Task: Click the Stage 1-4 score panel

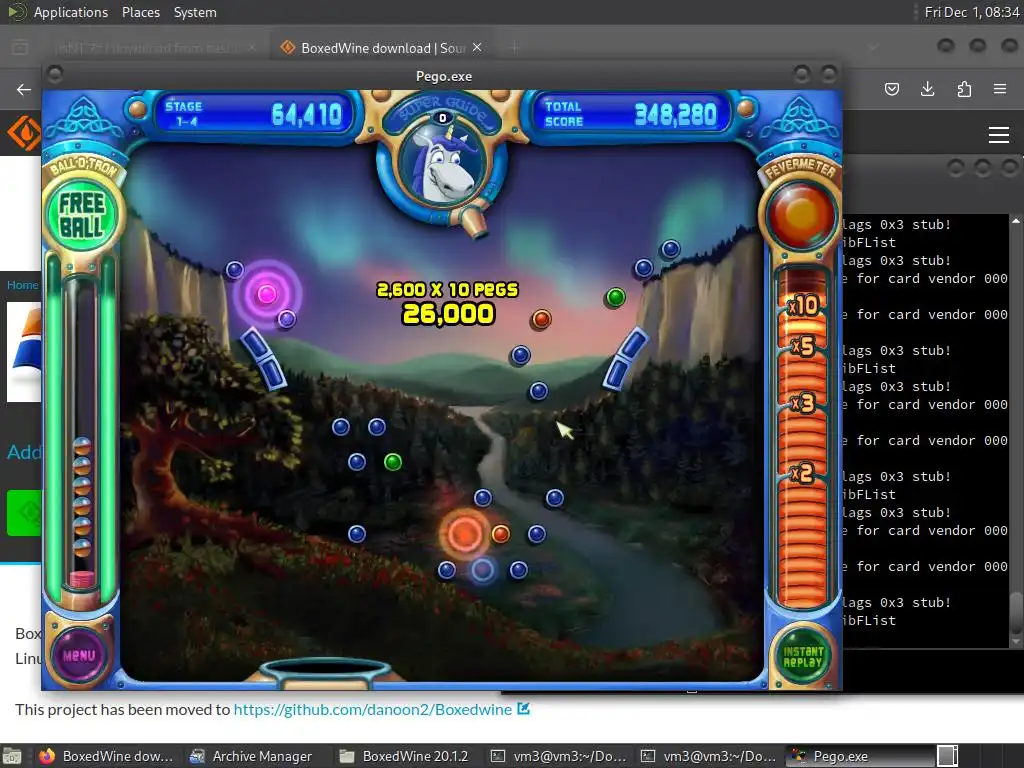Action: click(x=254, y=114)
